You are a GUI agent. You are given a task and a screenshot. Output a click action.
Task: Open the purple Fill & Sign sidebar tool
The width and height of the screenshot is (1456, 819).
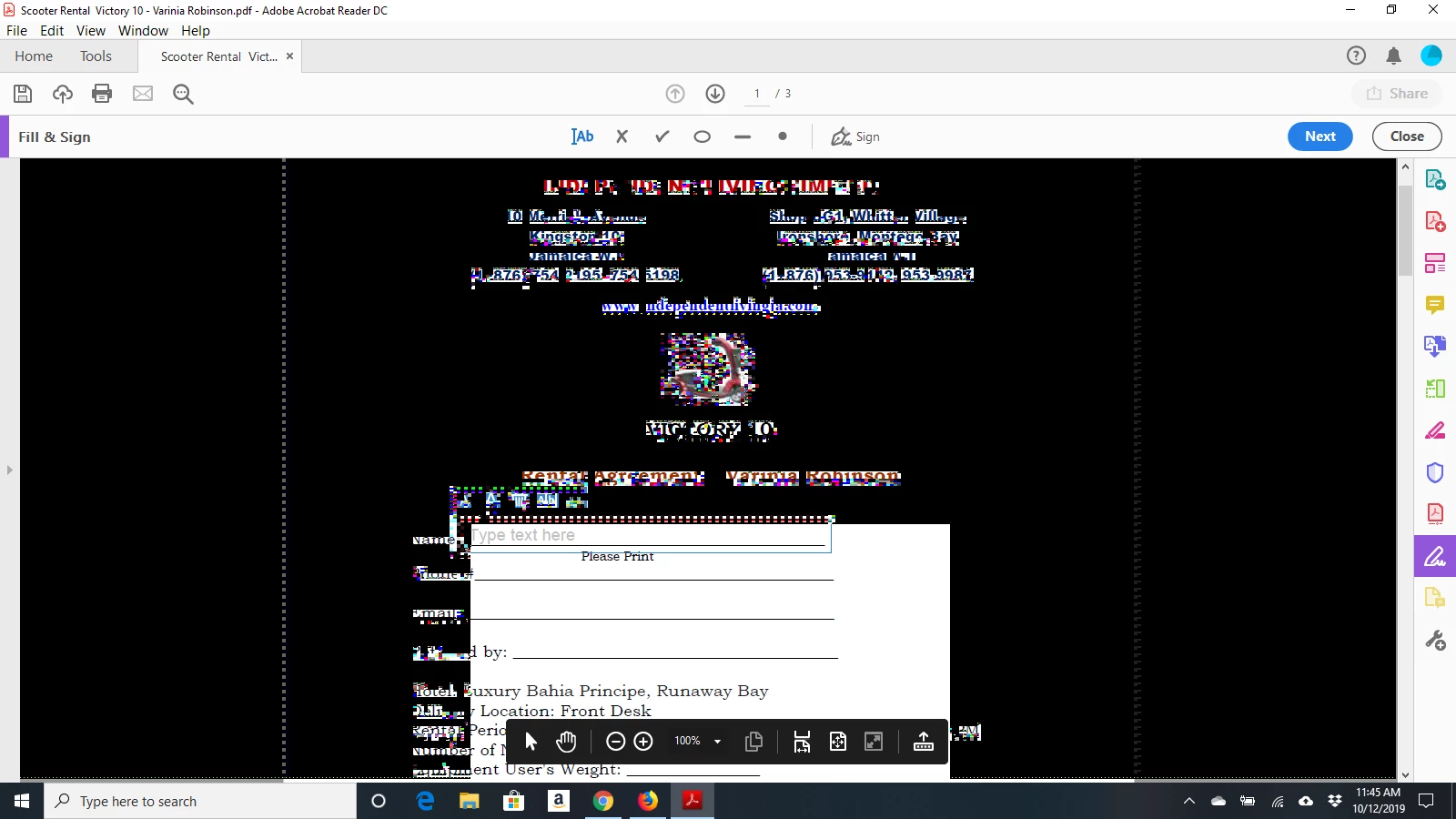(1435, 556)
